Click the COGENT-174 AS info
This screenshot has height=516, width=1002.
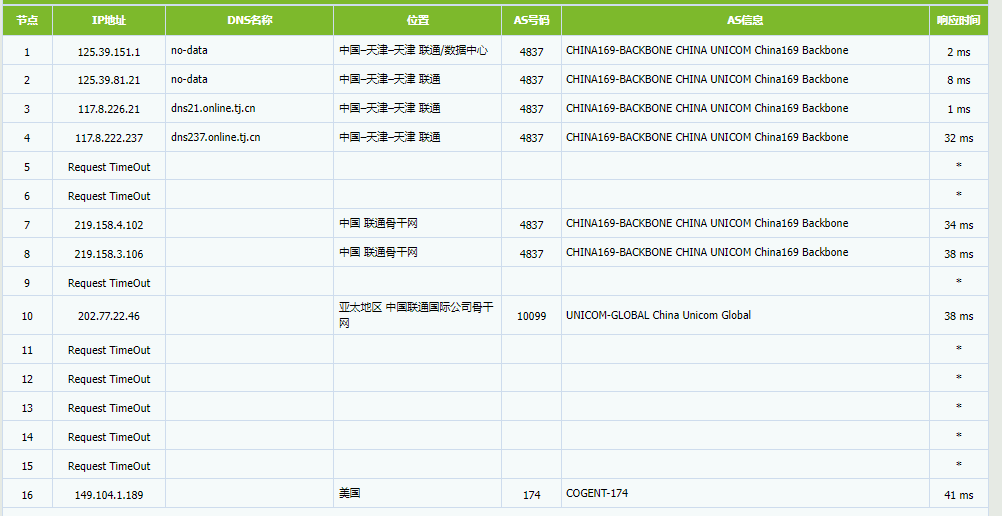(x=597, y=494)
